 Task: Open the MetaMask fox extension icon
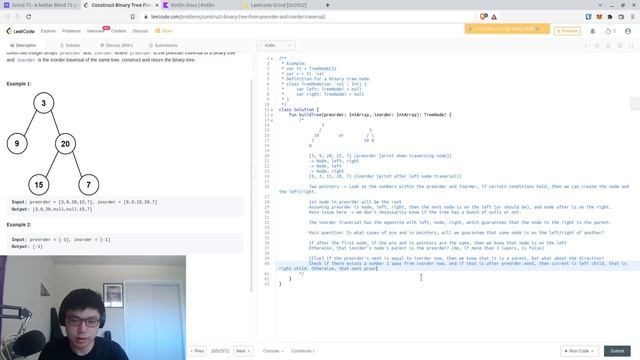coord(599,17)
